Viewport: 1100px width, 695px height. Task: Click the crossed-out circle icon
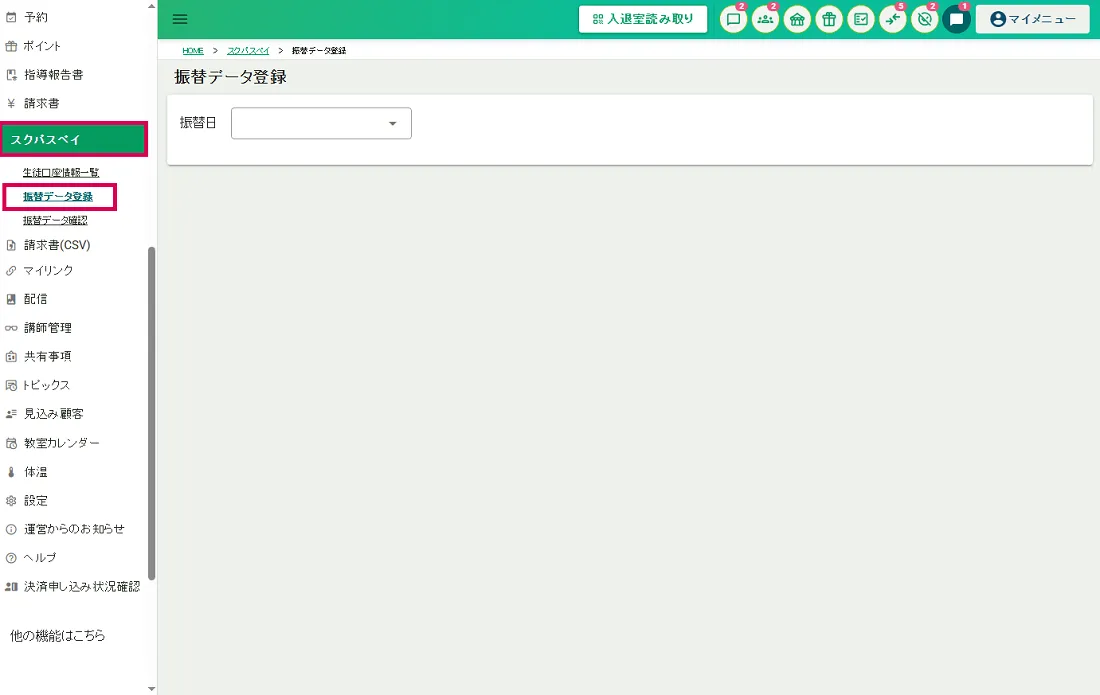tap(924, 20)
